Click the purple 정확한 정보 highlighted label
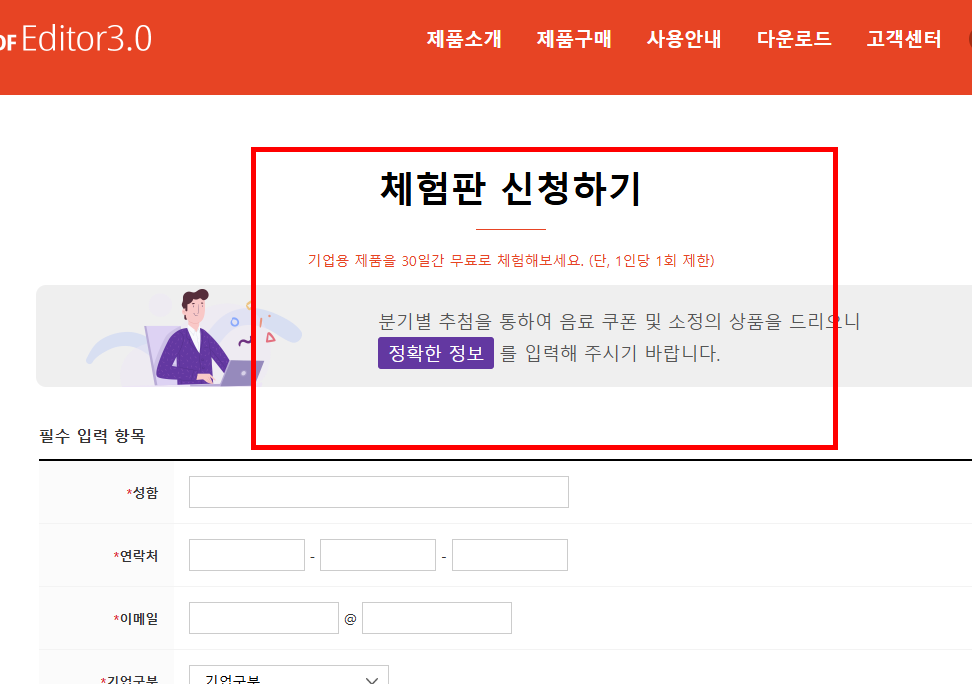Image resolution: width=972 pixels, height=684 pixels. click(435, 353)
